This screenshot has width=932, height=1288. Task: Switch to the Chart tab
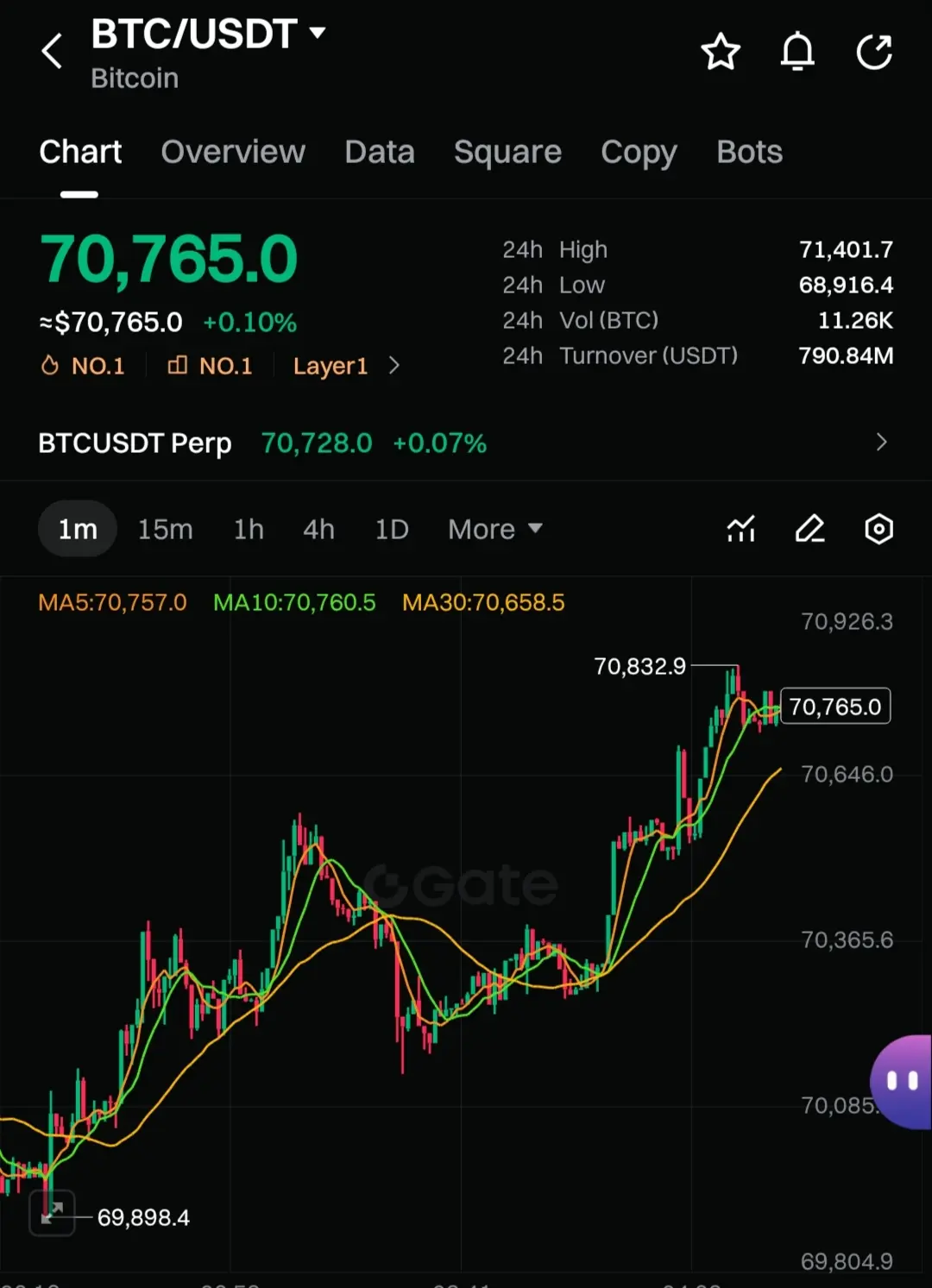pyautogui.click(x=80, y=152)
